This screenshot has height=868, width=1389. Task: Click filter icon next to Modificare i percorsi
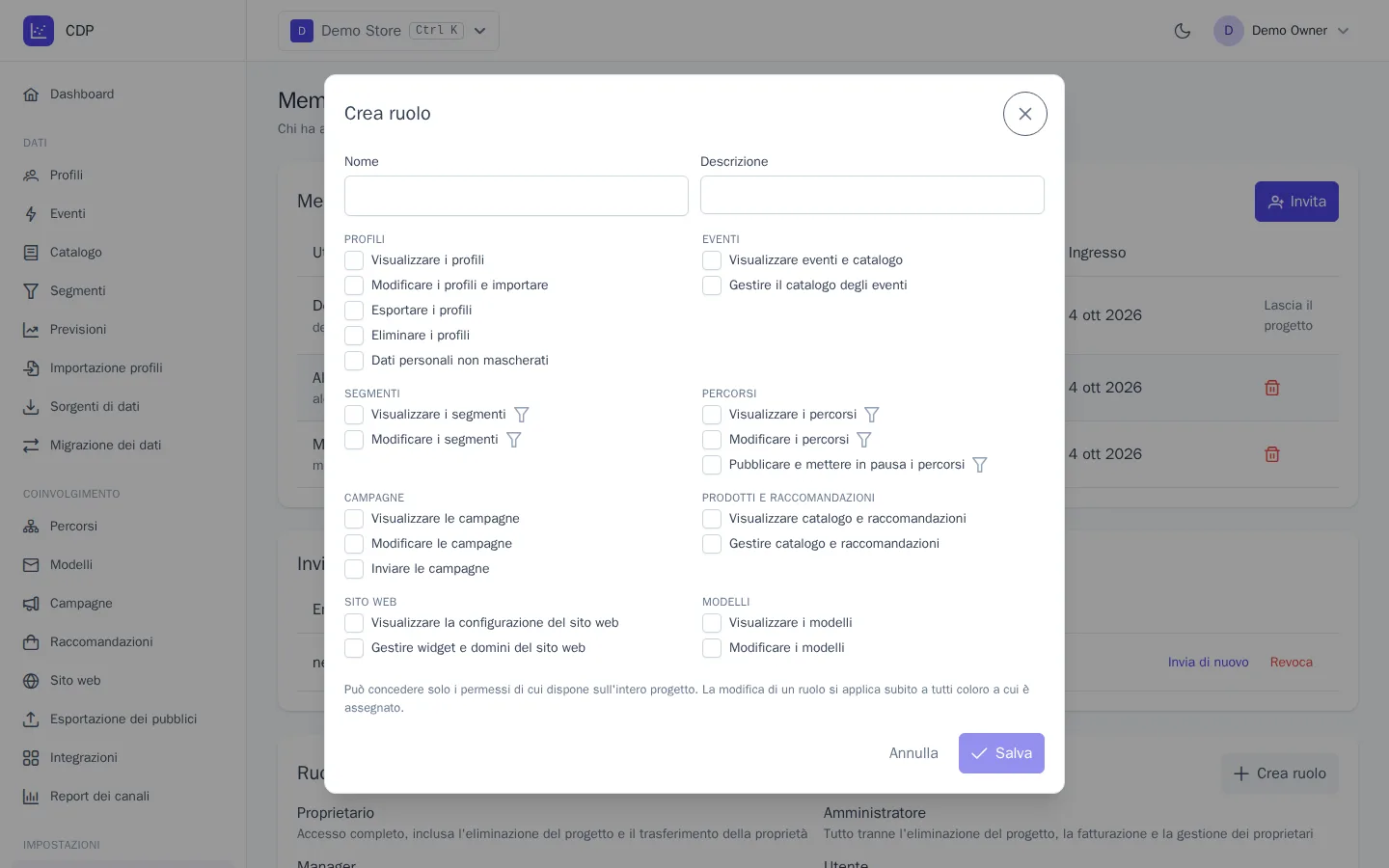coord(864,440)
